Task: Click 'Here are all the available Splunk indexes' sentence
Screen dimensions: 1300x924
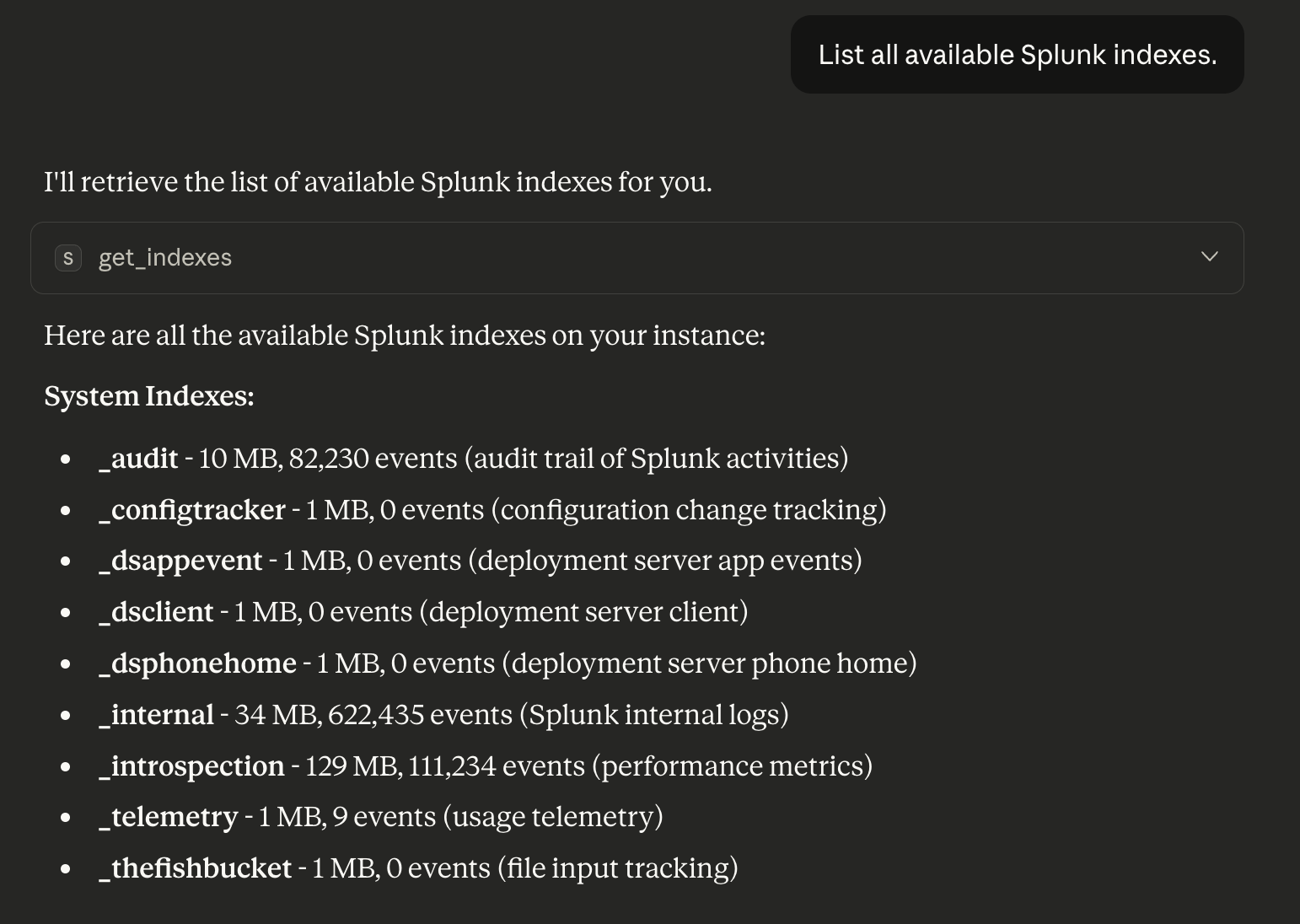Action: (x=405, y=336)
